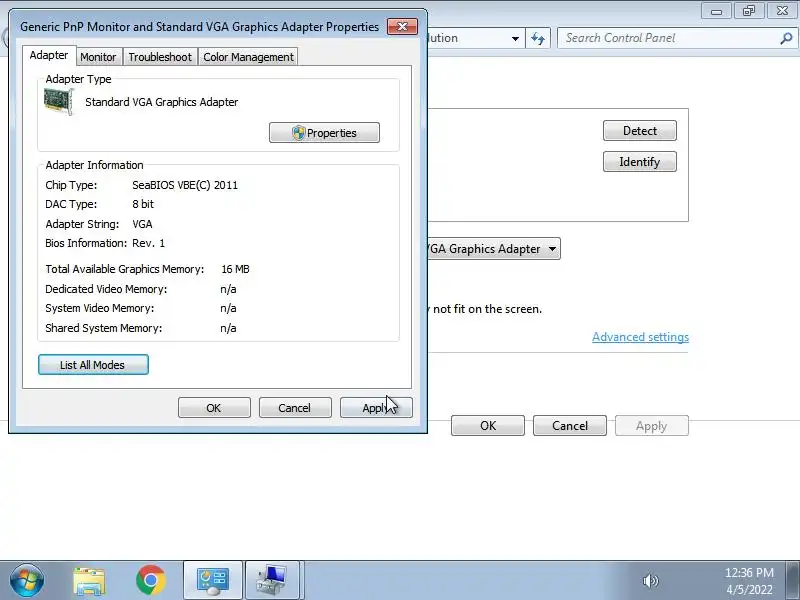Click the 16 MB graphics memory value

pyautogui.click(x=235, y=269)
